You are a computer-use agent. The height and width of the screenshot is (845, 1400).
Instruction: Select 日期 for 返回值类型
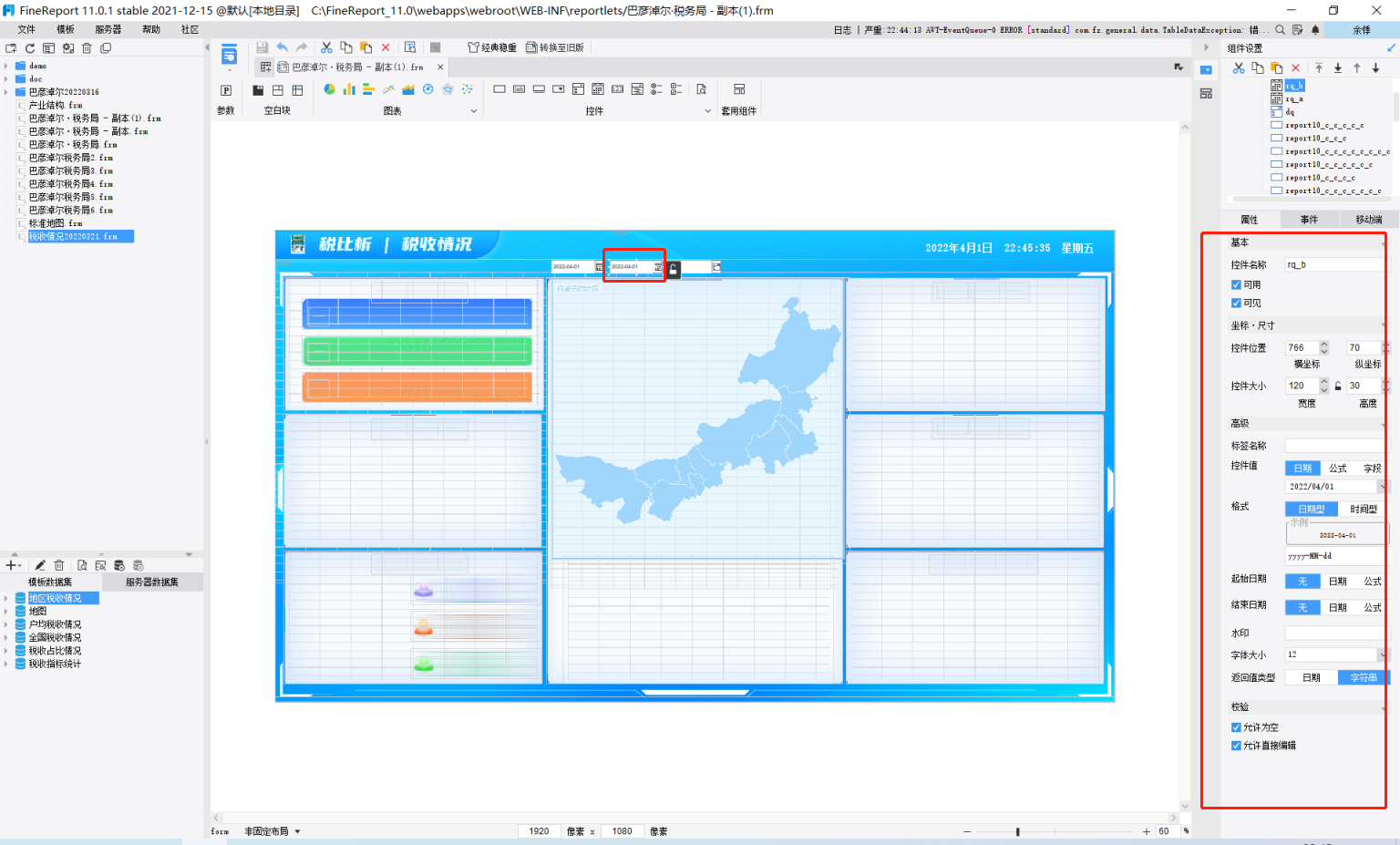point(1312,678)
